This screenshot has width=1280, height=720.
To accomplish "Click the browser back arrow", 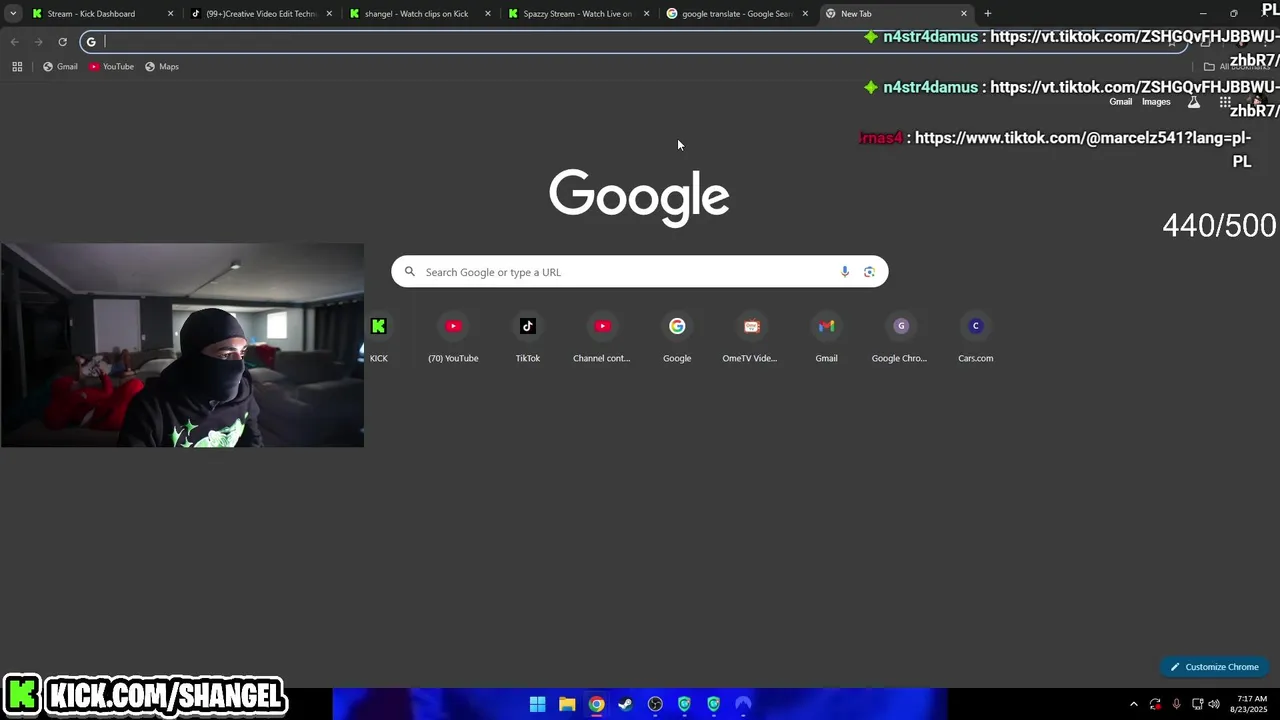I will [x=14, y=42].
